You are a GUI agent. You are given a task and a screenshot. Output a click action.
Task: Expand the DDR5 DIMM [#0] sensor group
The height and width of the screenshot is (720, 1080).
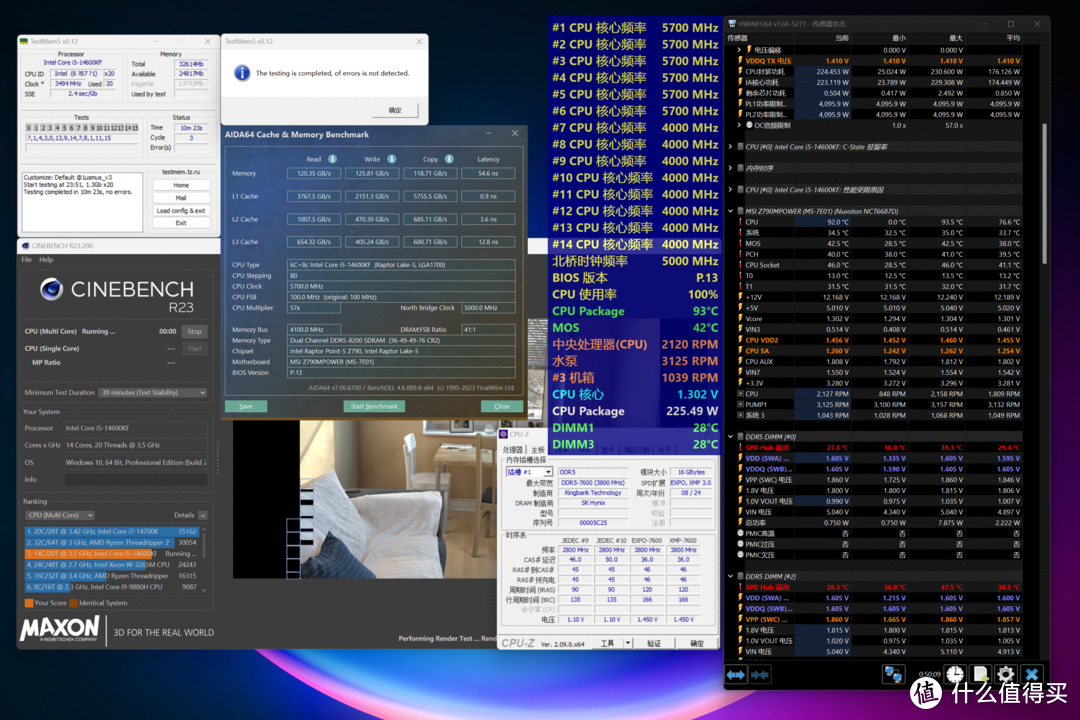click(x=731, y=437)
